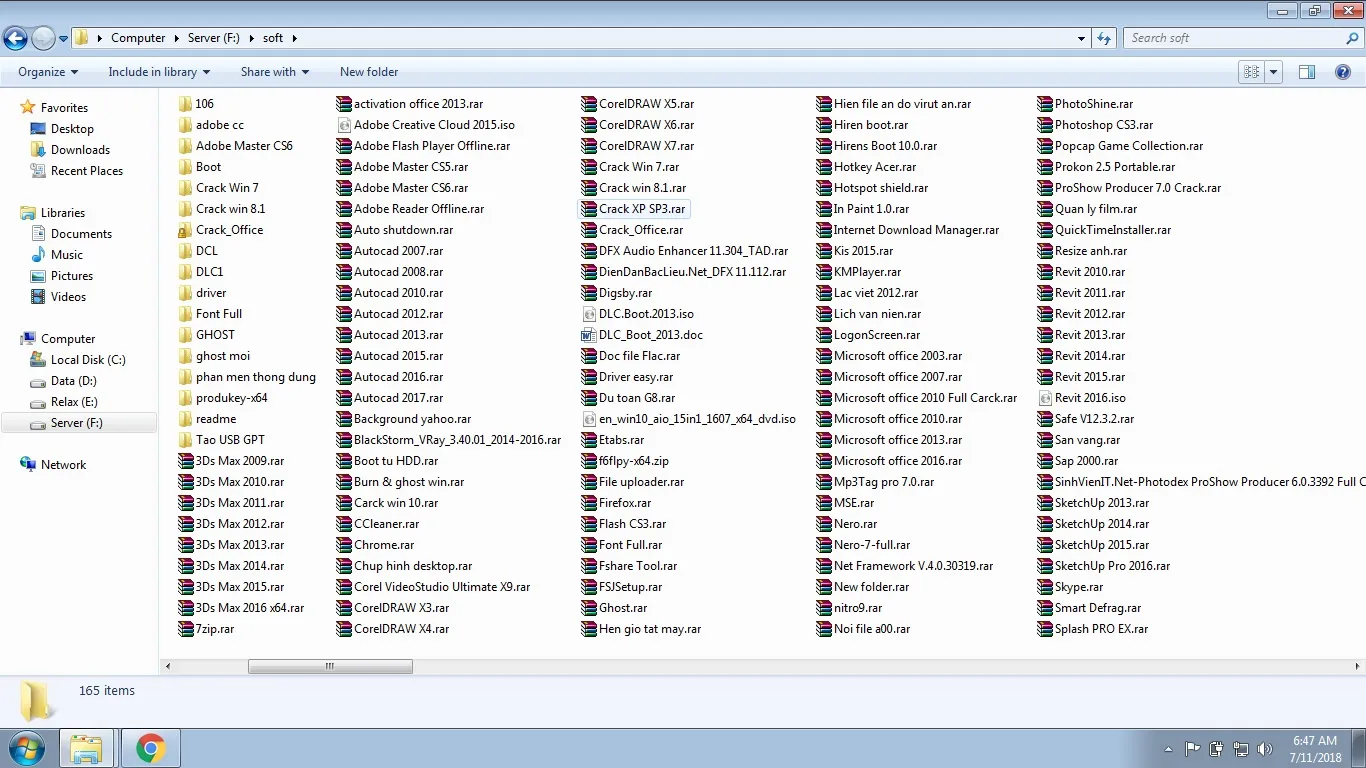Select Recent Places in Favorites
The image size is (1366, 768).
[x=87, y=171]
